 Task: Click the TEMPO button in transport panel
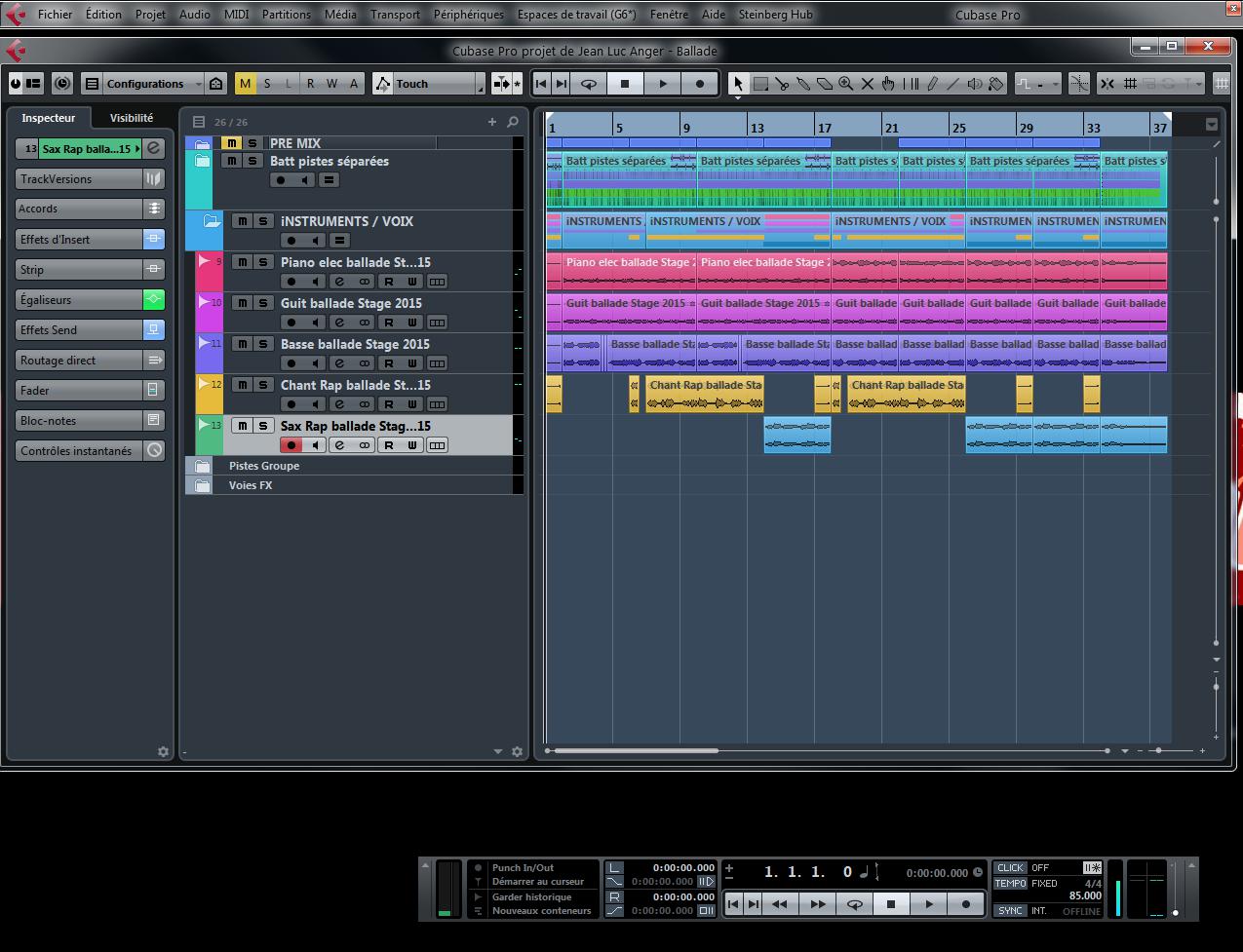point(1010,883)
